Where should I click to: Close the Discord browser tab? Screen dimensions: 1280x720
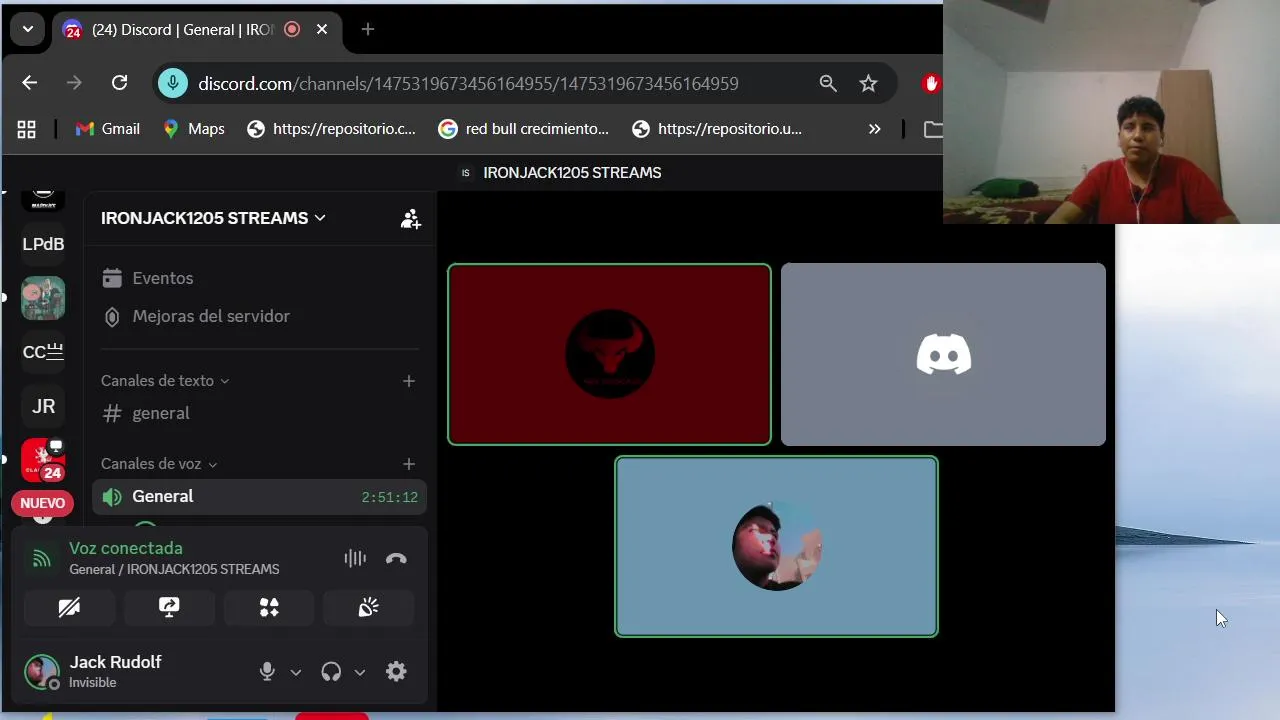coord(322,30)
